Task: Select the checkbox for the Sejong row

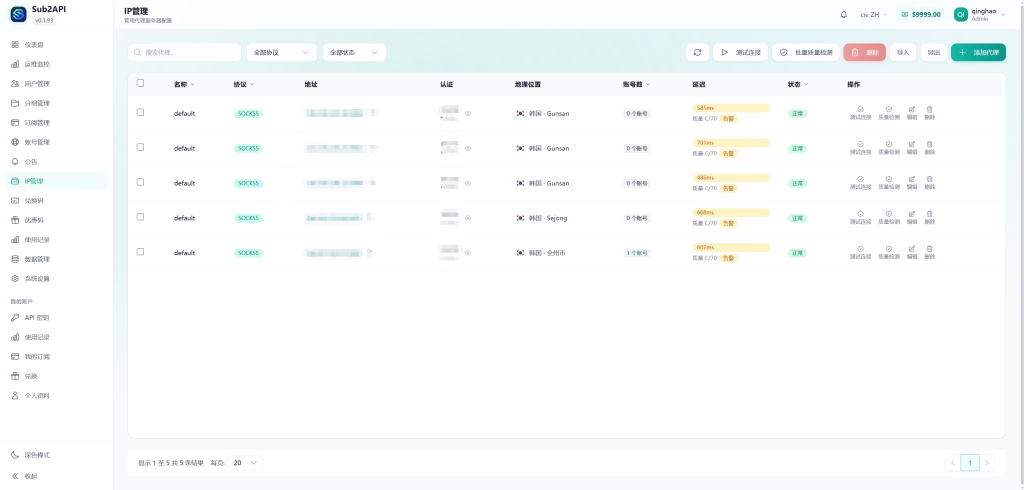Action: [140, 216]
